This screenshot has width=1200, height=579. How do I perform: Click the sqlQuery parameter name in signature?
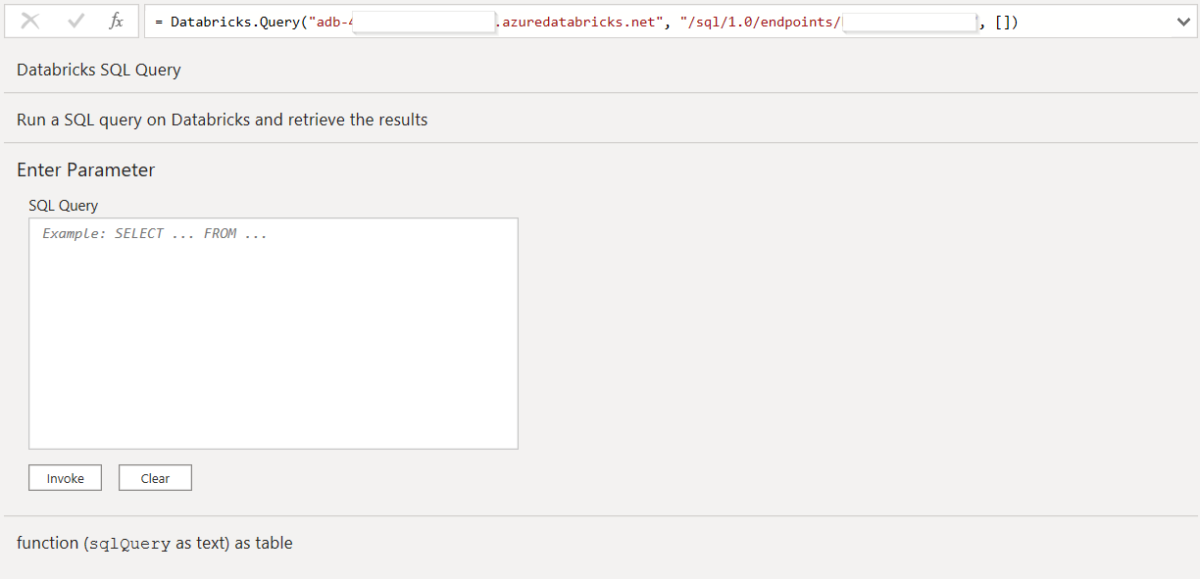pos(130,544)
